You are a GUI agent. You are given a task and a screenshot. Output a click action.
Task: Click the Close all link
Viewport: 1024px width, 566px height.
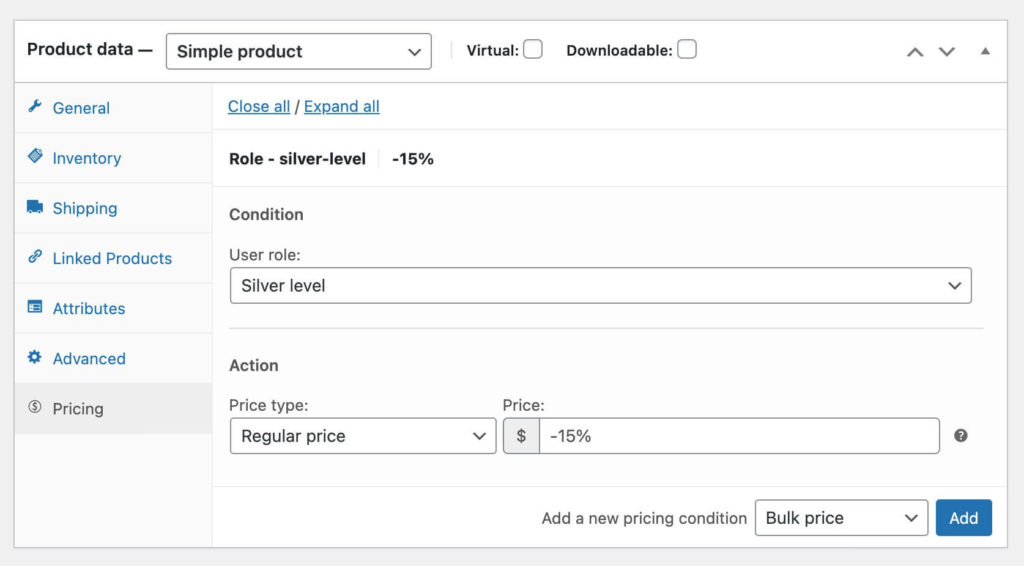click(x=259, y=106)
